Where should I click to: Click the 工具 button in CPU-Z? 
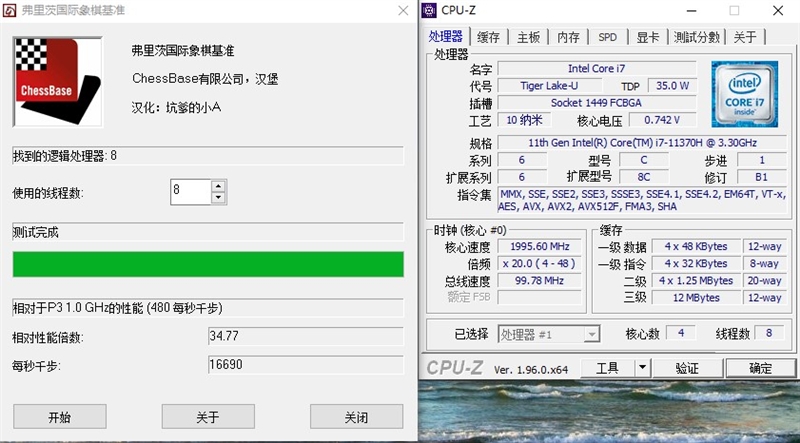tap(608, 368)
